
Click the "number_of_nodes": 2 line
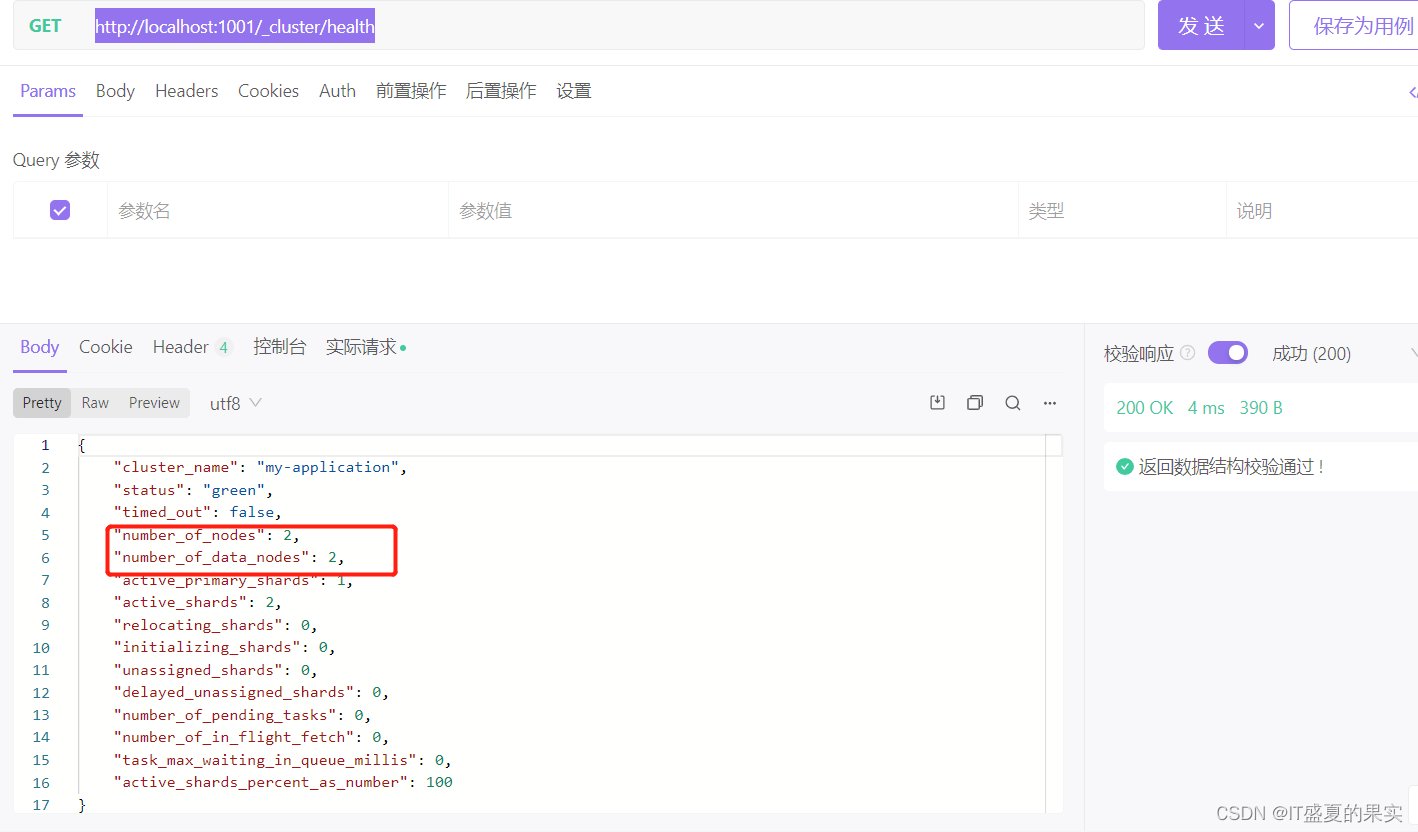pyautogui.click(x=206, y=535)
